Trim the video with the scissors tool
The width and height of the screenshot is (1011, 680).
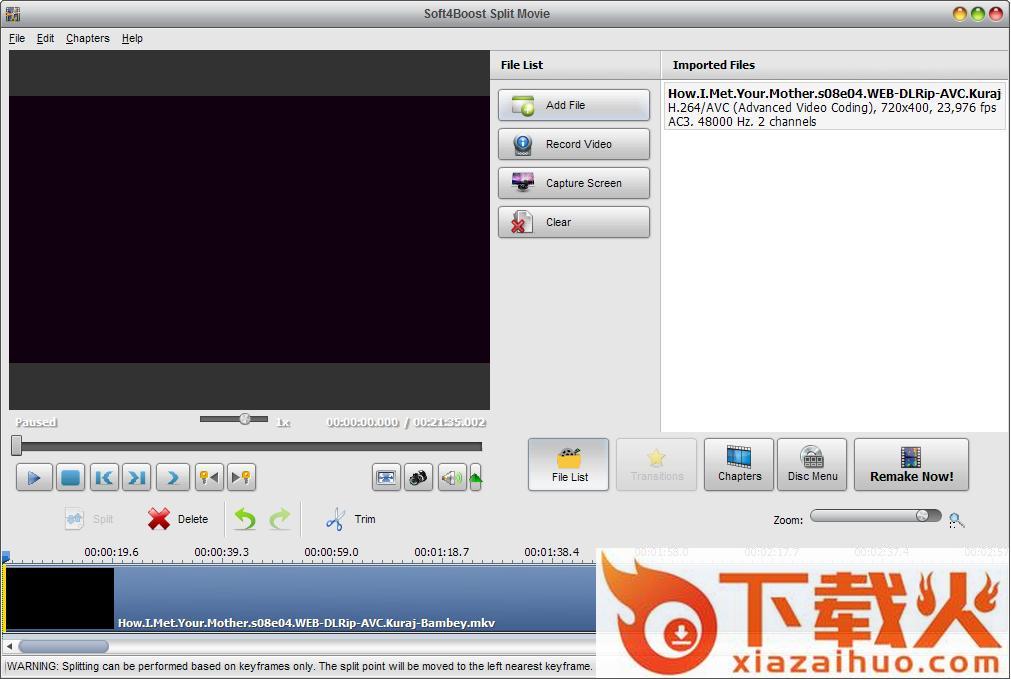[x=350, y=519]
